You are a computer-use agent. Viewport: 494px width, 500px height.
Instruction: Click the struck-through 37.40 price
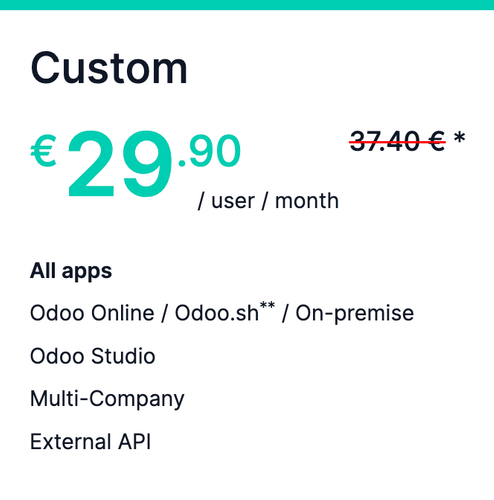click(x=385, y=141)
